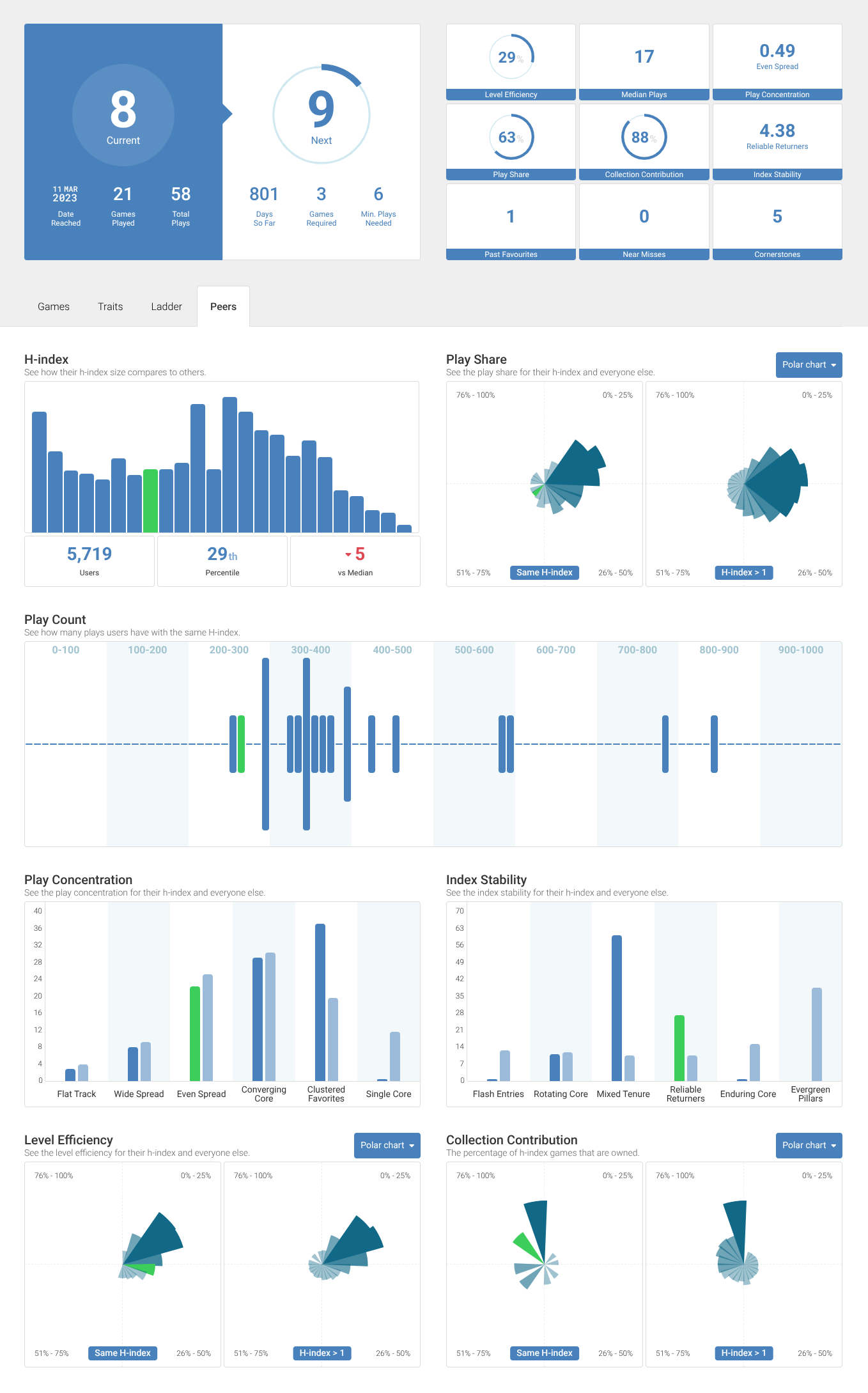Viewport: 868px width, 1393px height.
Task: Click the Single Core axis label
Action: (x=389, y=1094)
